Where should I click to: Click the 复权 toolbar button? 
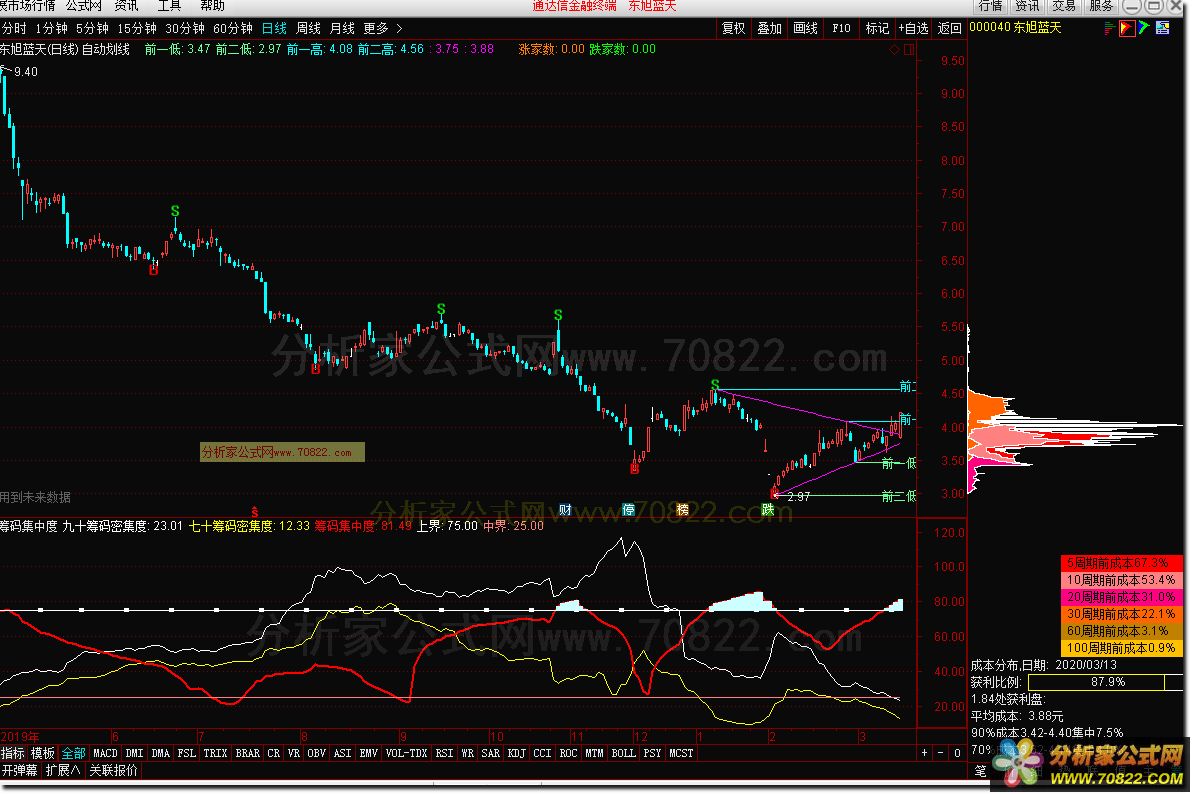click(734, 28)
